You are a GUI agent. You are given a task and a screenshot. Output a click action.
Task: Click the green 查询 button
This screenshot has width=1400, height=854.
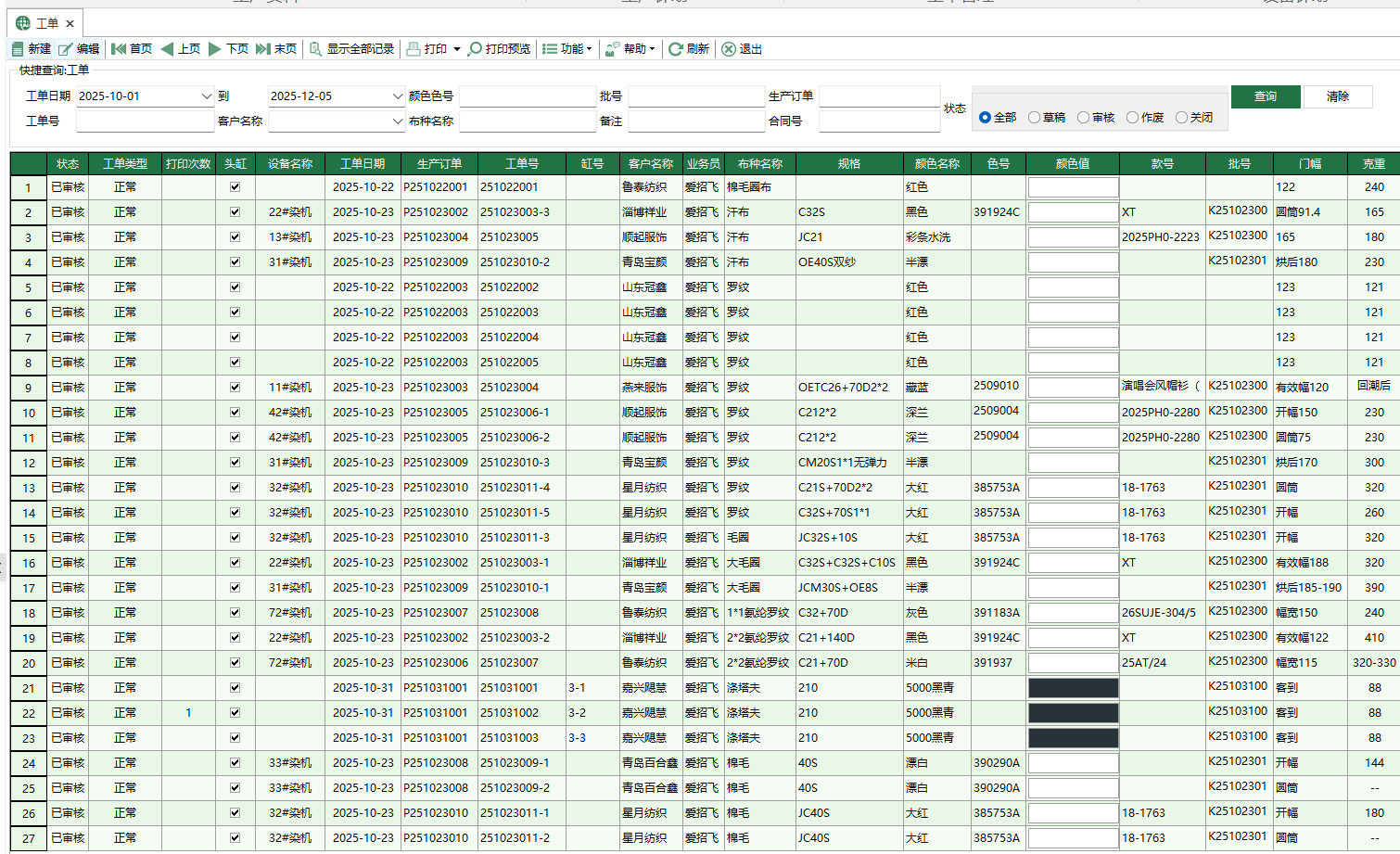(x=1265, y=96)
